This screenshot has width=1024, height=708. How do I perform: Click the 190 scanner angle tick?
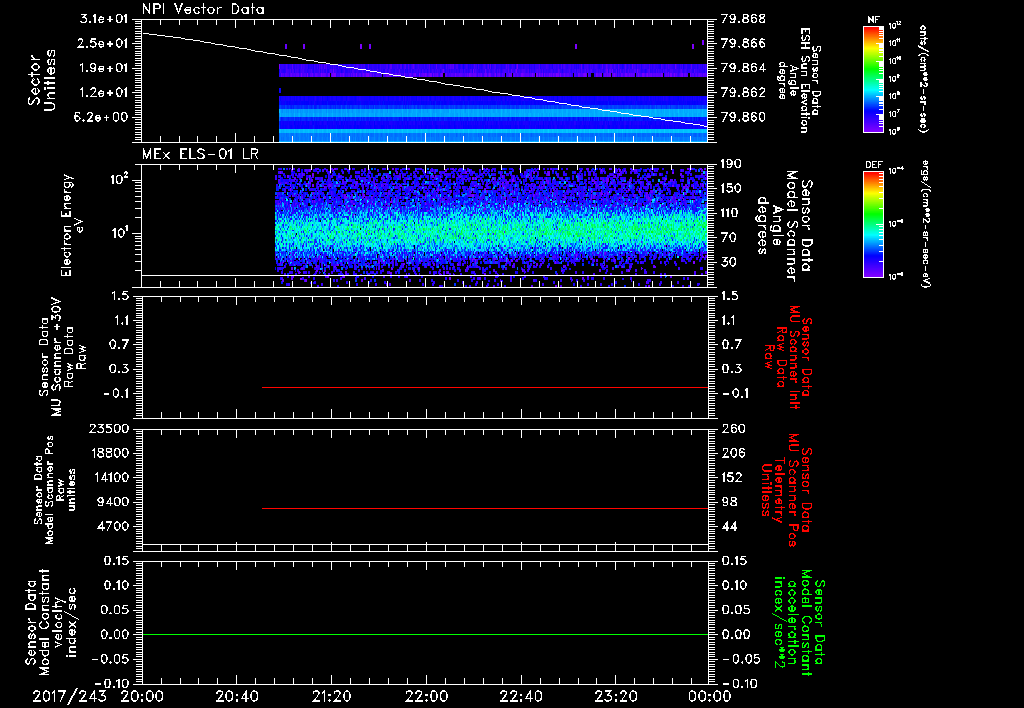coord(732,164)
